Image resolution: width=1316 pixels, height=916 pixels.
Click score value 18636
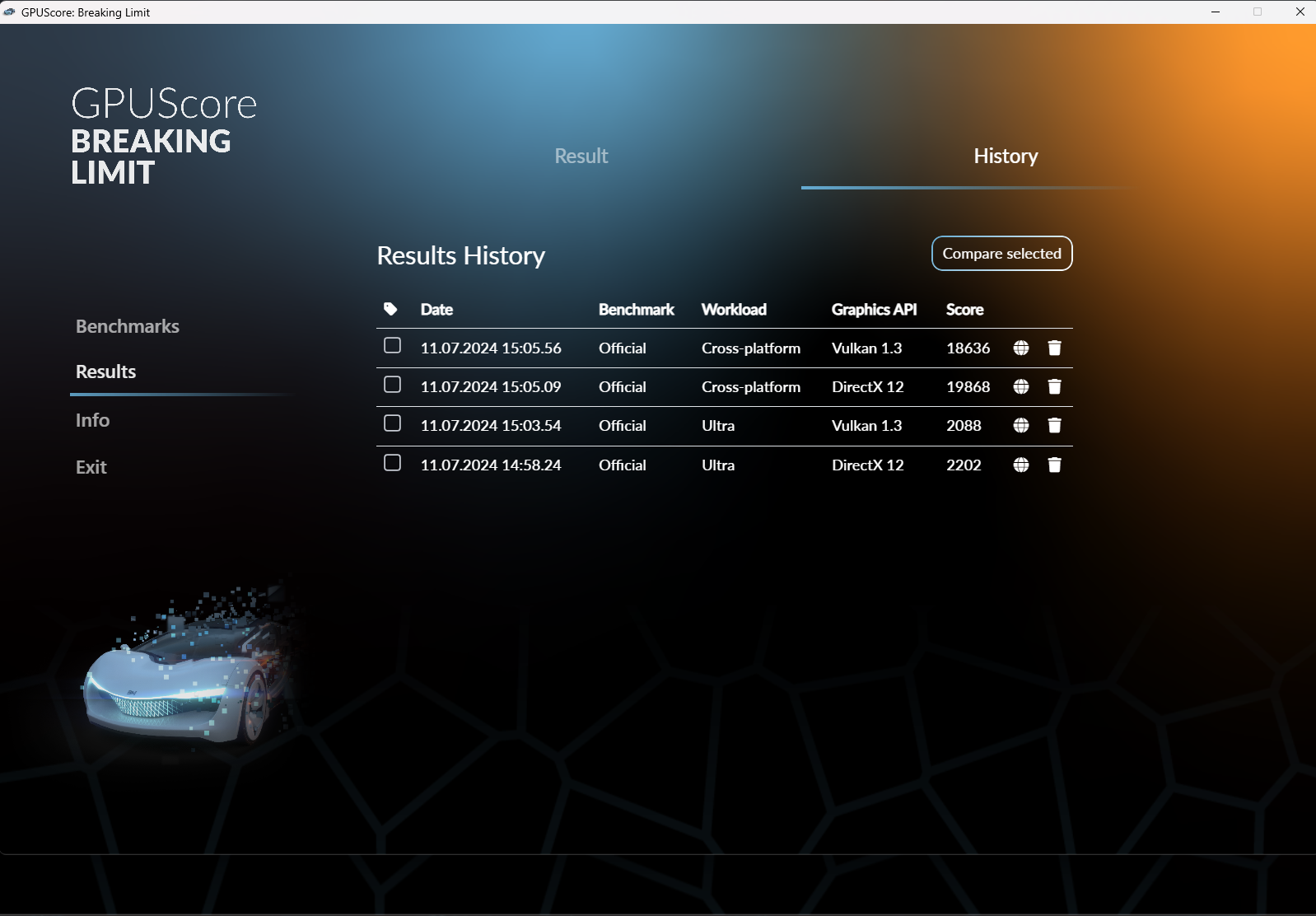coord(968,348)
